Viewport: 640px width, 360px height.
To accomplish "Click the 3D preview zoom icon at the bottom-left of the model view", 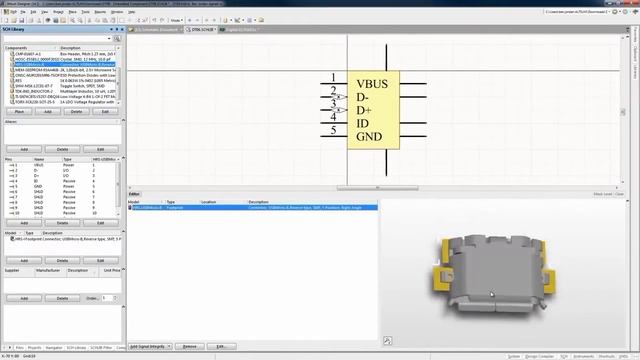I will click(387, 340).
